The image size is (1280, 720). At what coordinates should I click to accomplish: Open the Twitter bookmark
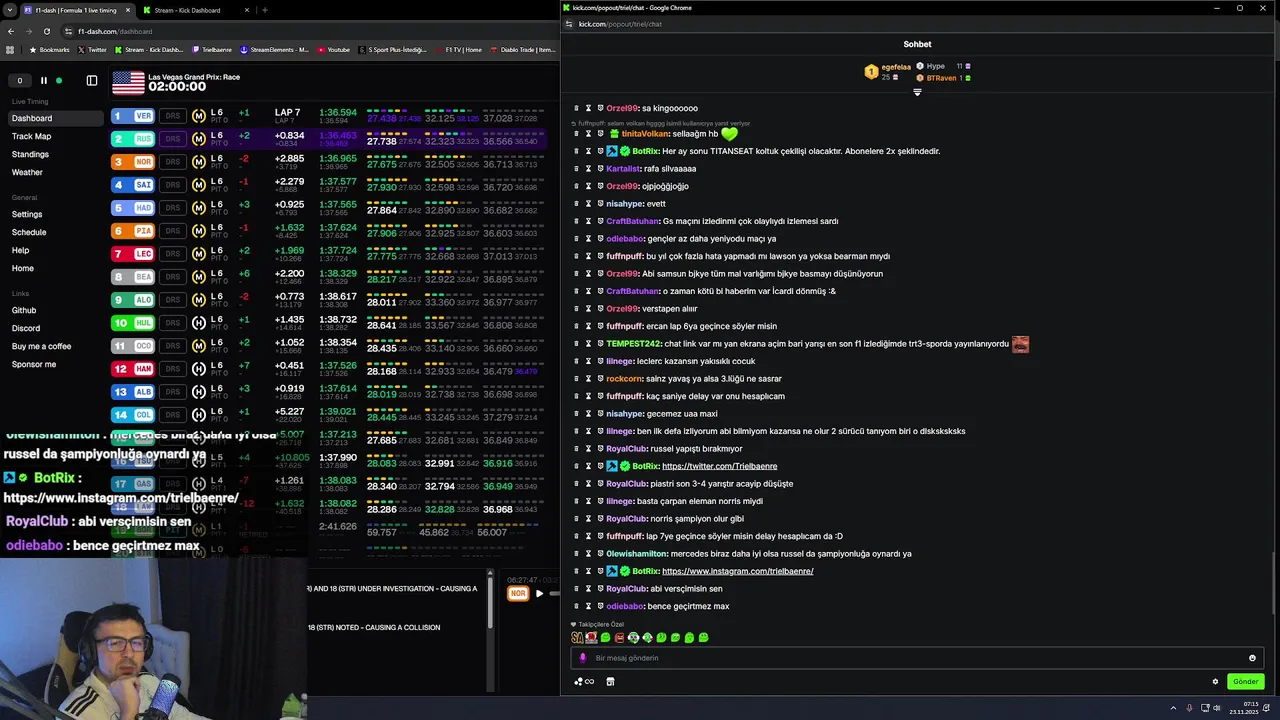[x=92, y=49]
